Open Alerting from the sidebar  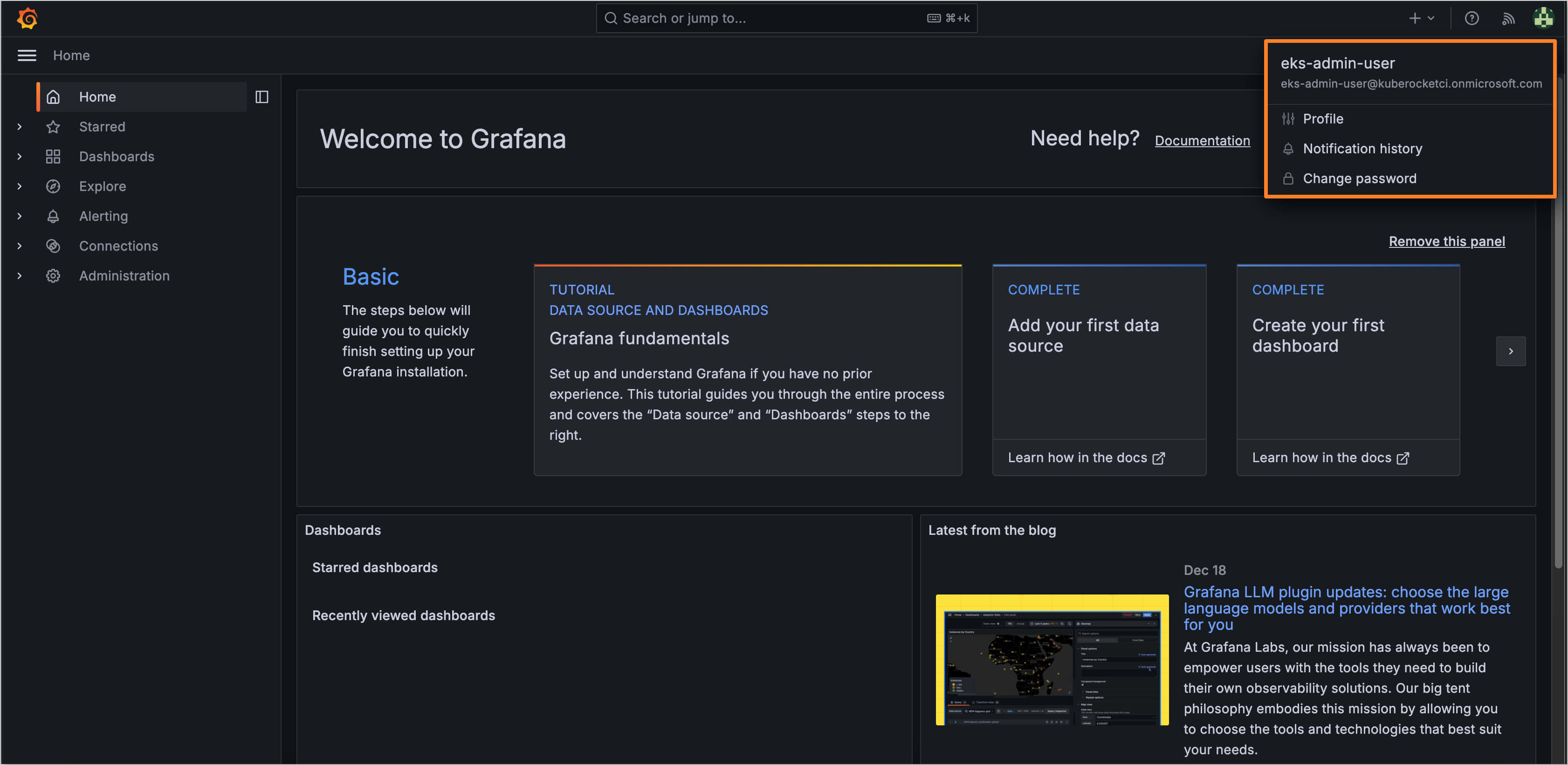[103, 216]
